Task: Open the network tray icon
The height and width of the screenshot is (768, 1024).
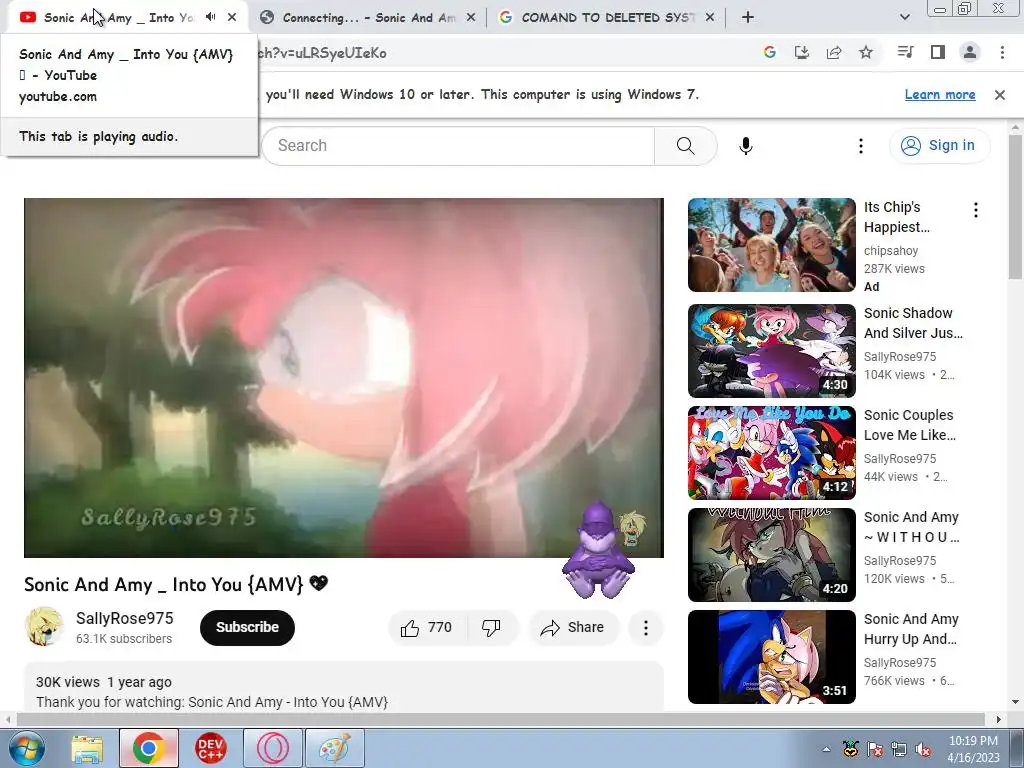Action: pyautogui.click(x=899, y=749)
